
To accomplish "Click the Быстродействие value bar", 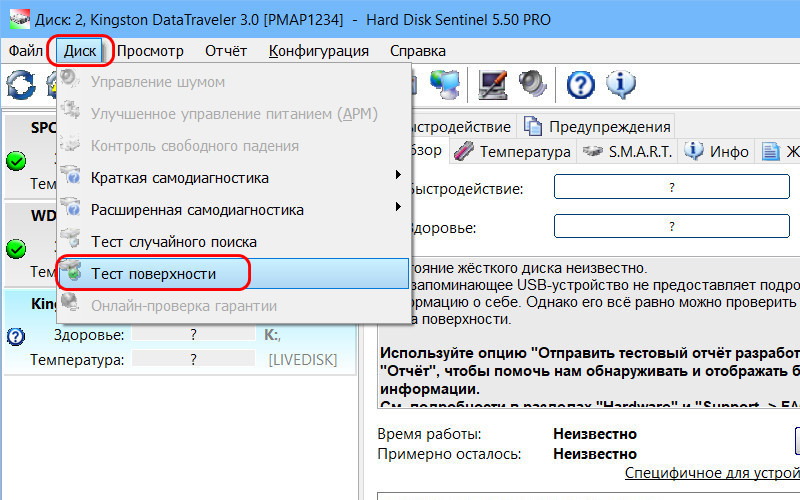I will 671,187.
